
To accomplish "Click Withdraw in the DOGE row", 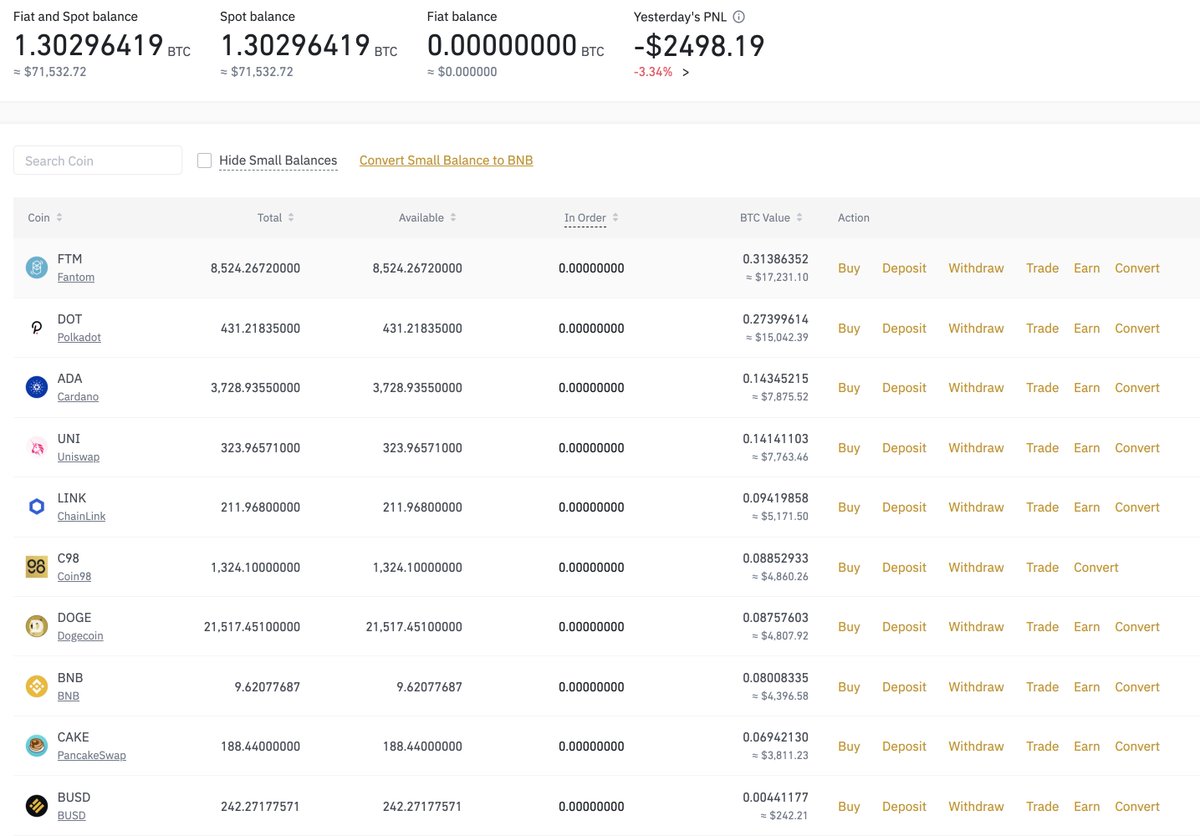I will click(976, 627).
